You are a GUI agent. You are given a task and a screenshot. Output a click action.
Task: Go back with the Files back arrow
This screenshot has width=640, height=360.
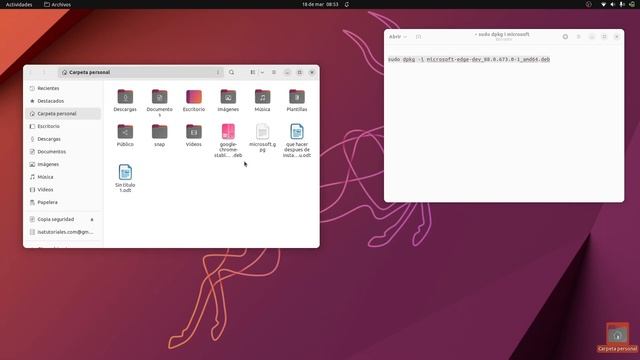[x=31, y=72]
